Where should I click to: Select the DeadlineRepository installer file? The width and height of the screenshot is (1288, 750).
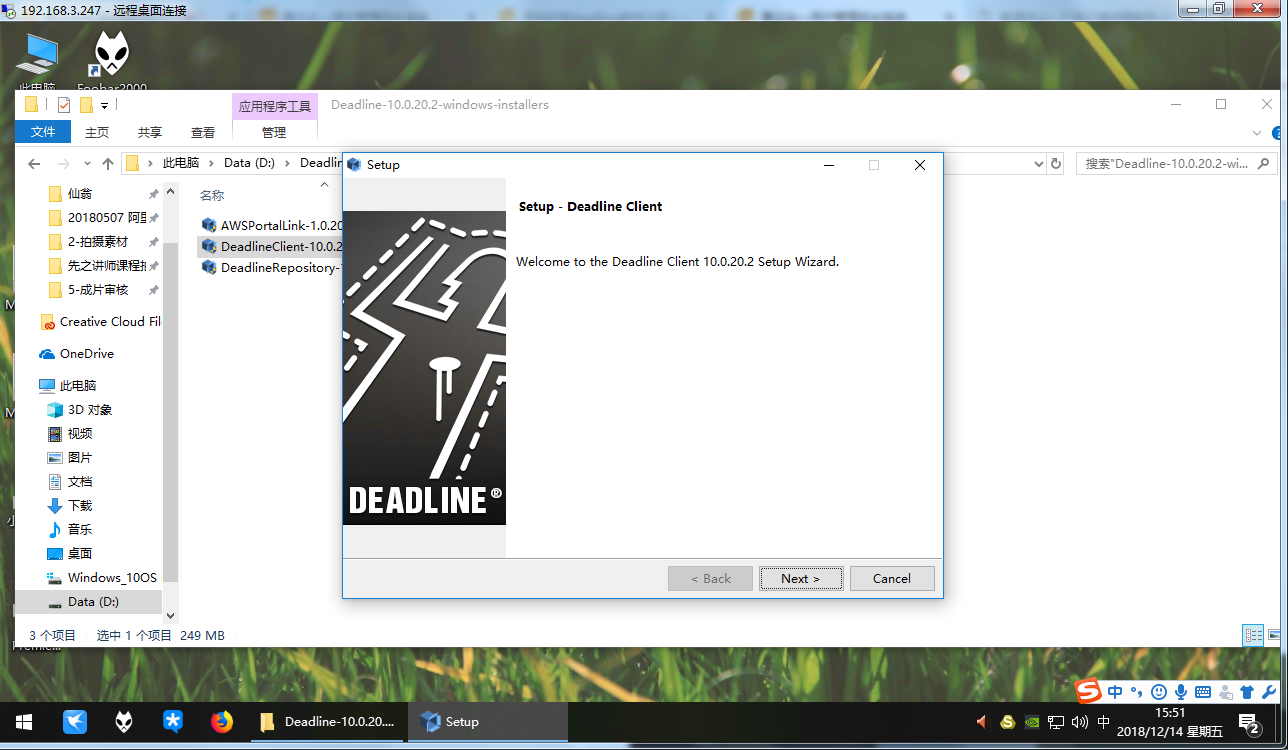[272, 267]
